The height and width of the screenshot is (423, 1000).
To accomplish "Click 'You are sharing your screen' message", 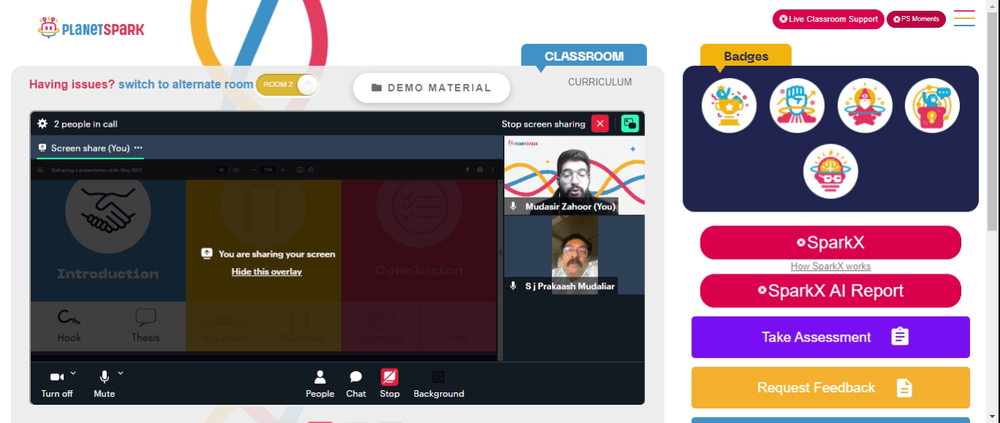I will [x=277, y=254].
